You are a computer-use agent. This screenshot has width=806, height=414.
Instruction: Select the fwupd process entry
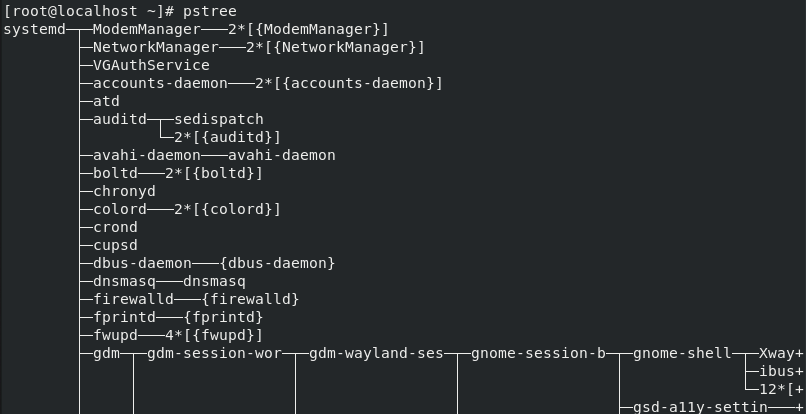pyautogui.click(x=115, y=335)
